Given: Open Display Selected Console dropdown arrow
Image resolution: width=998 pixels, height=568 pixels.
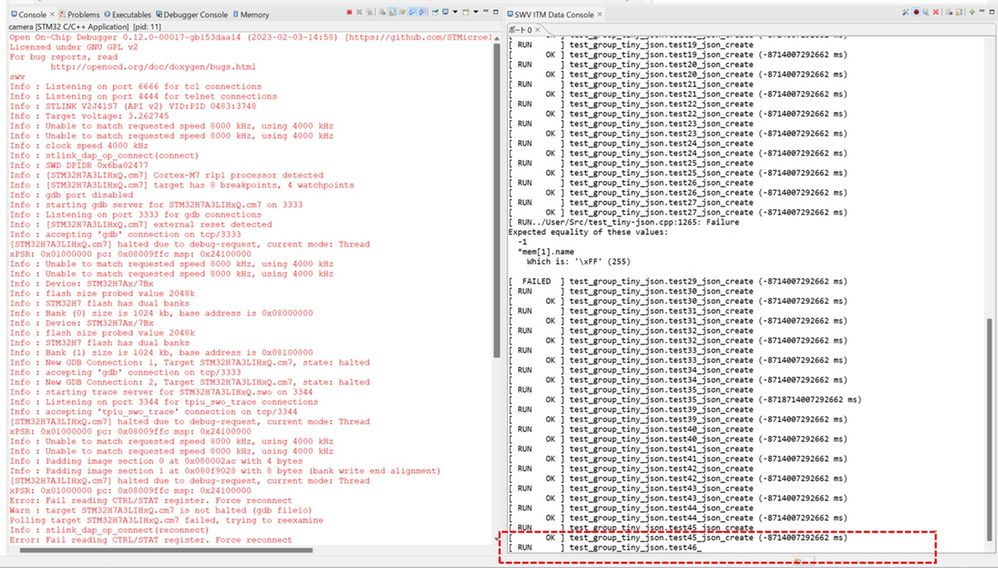Looking at the screenshot, I should coord(455,12).
